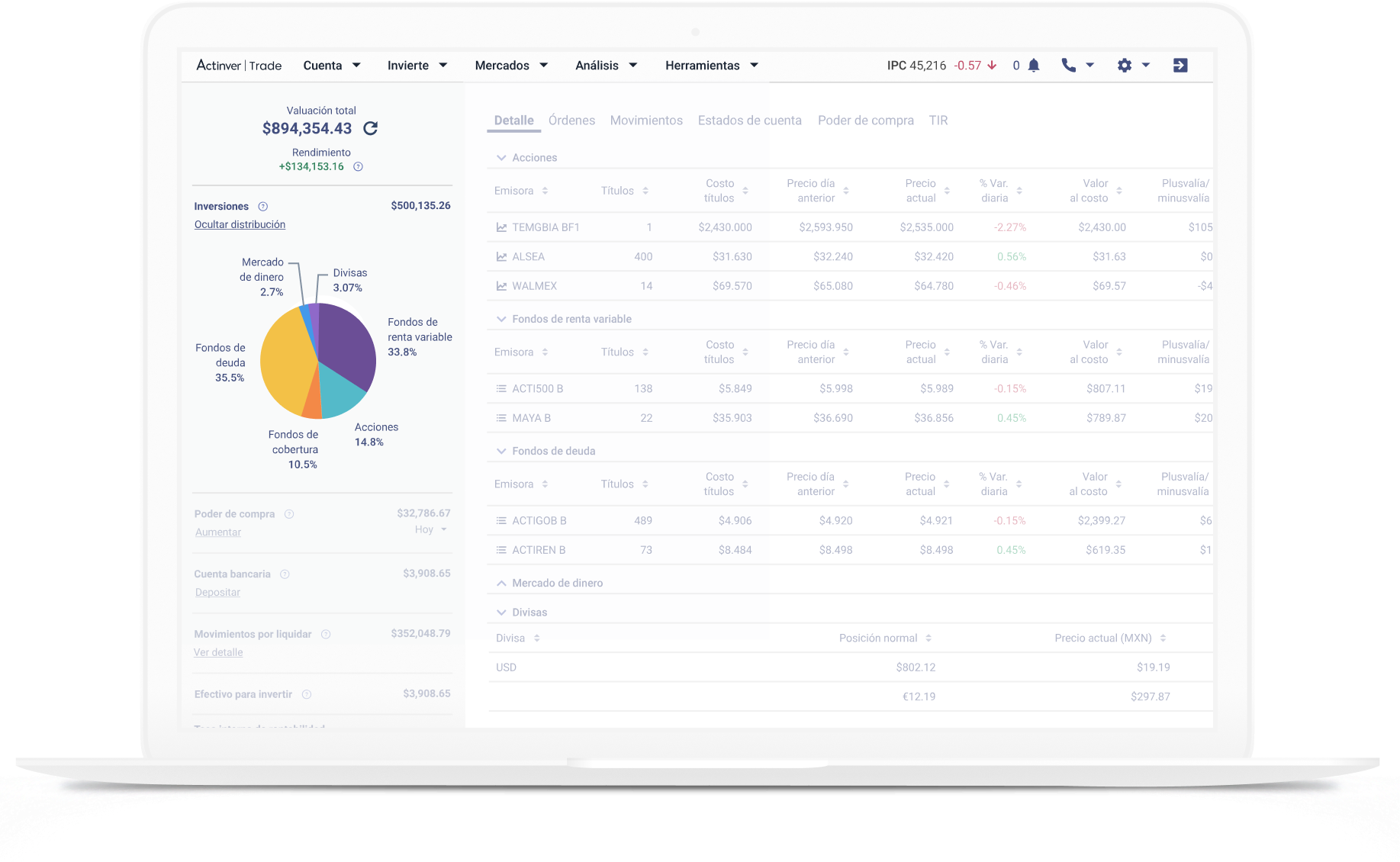Sort the Emisora column in Acciones
The height and width of the screenshot is (862, 1400).
[543, 190]
